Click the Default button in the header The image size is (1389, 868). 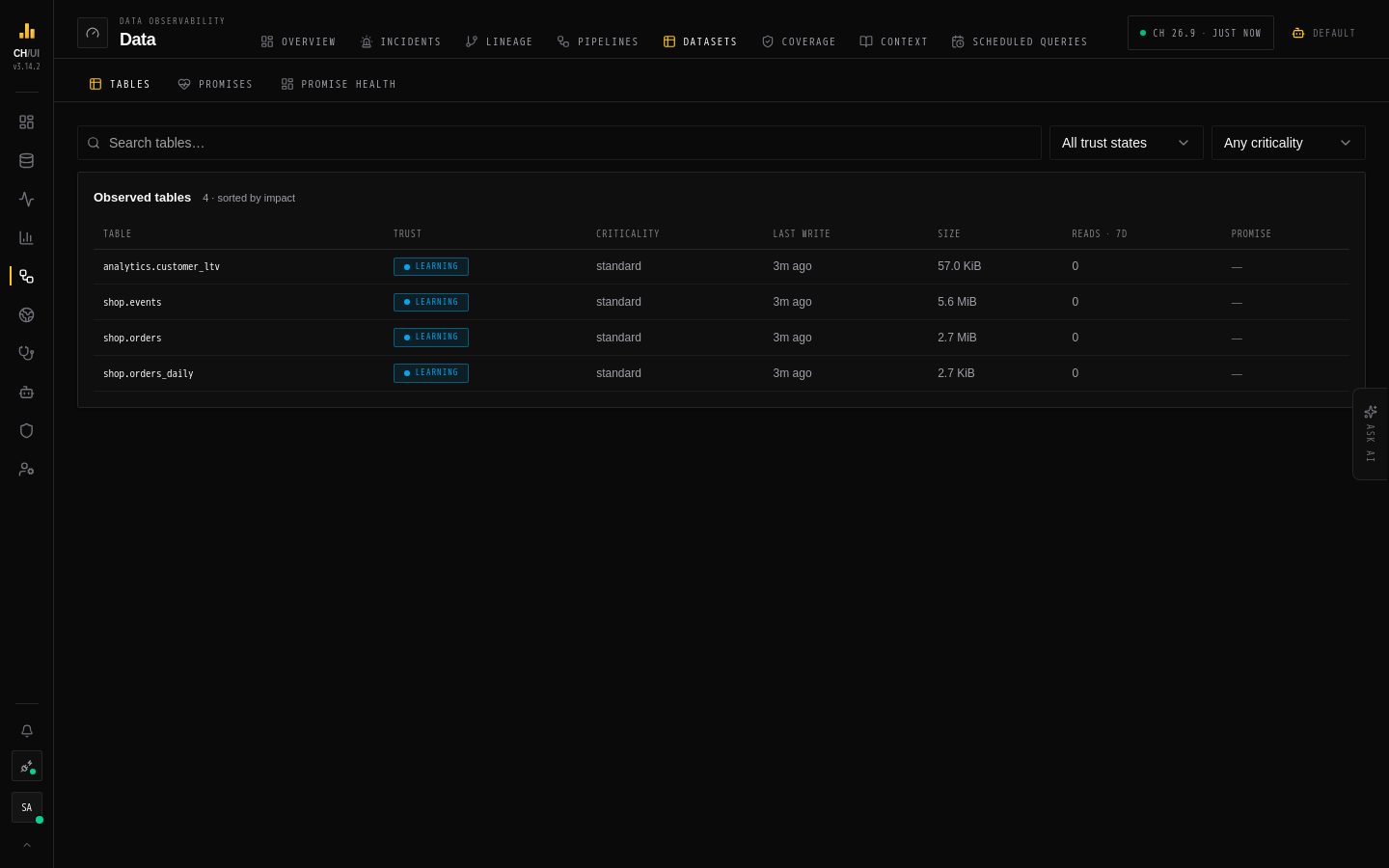pos(1324,33)
